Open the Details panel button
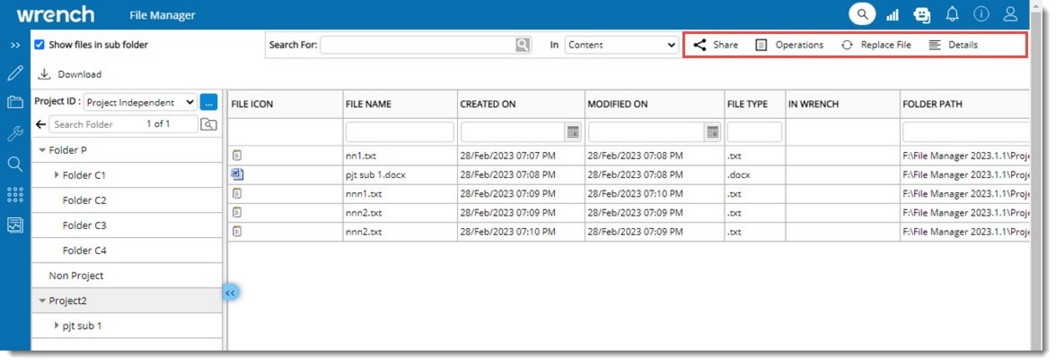Image resolution: width=1056 pixels, height=364 pixels. coord(953,45)
